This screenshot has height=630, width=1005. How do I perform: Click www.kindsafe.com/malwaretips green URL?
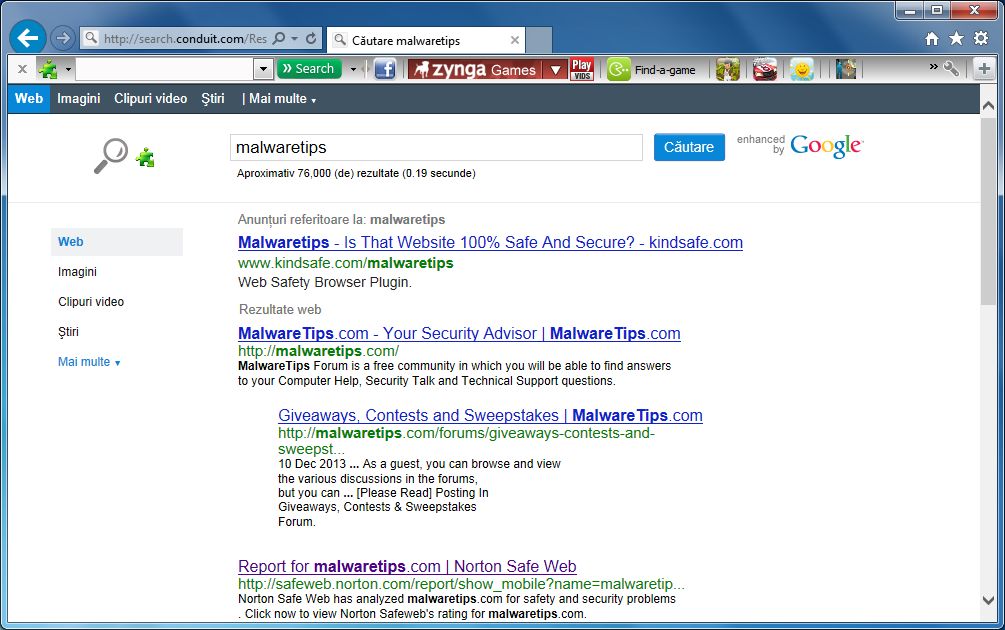point(345,263)
